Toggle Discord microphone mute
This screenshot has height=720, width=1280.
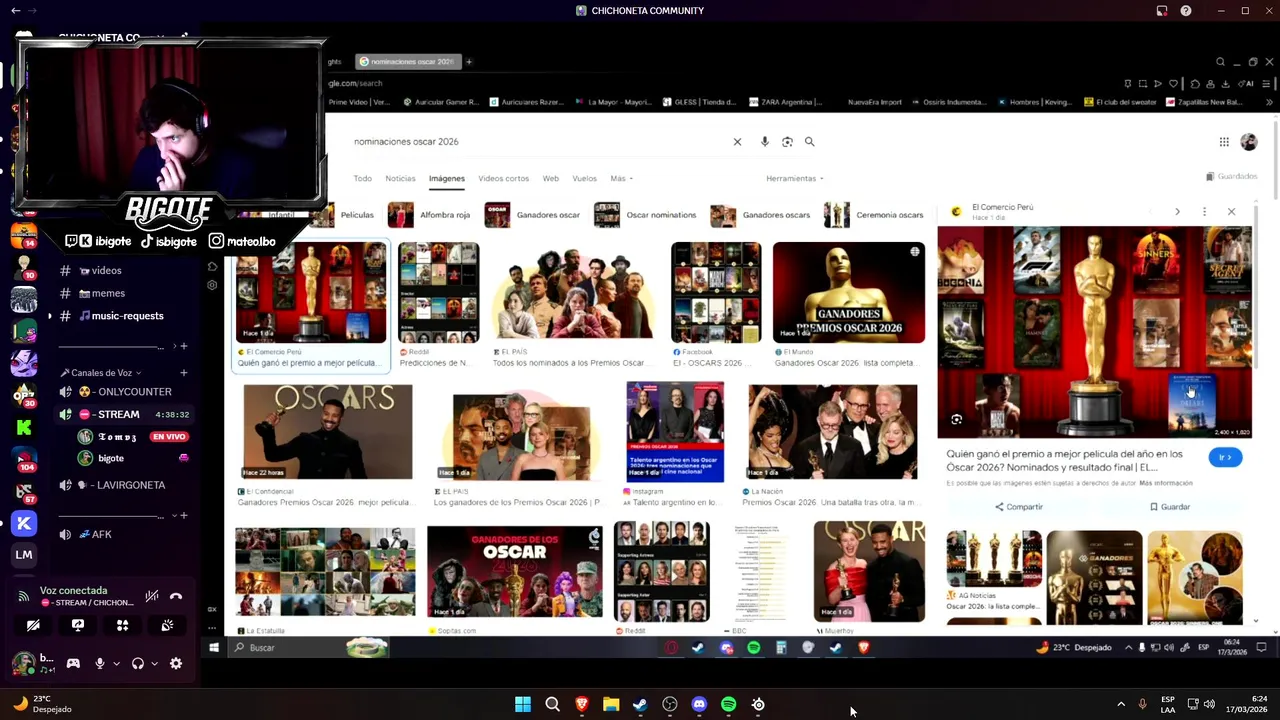[x=99, y=663]
